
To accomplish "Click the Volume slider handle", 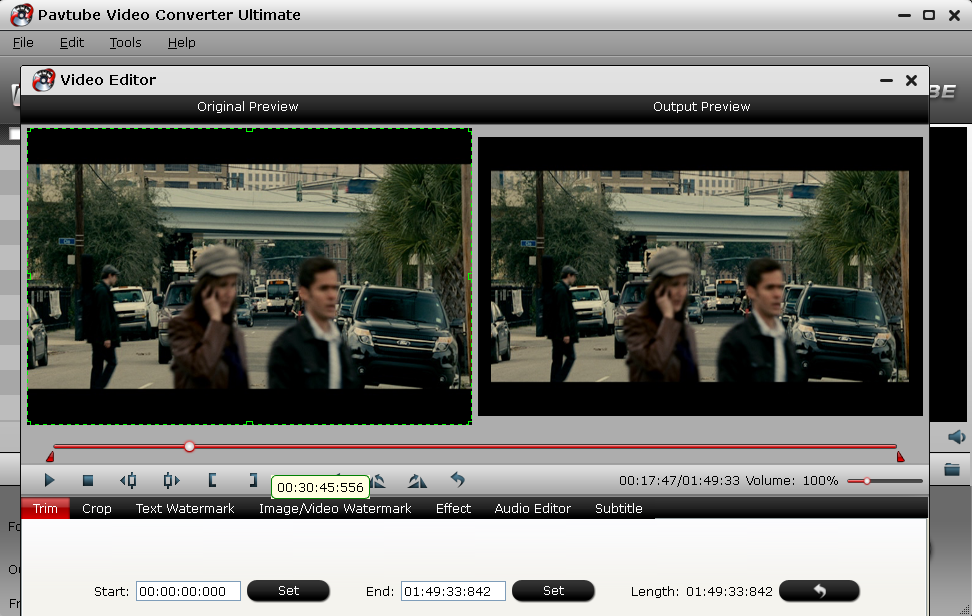I will point(867,481).
